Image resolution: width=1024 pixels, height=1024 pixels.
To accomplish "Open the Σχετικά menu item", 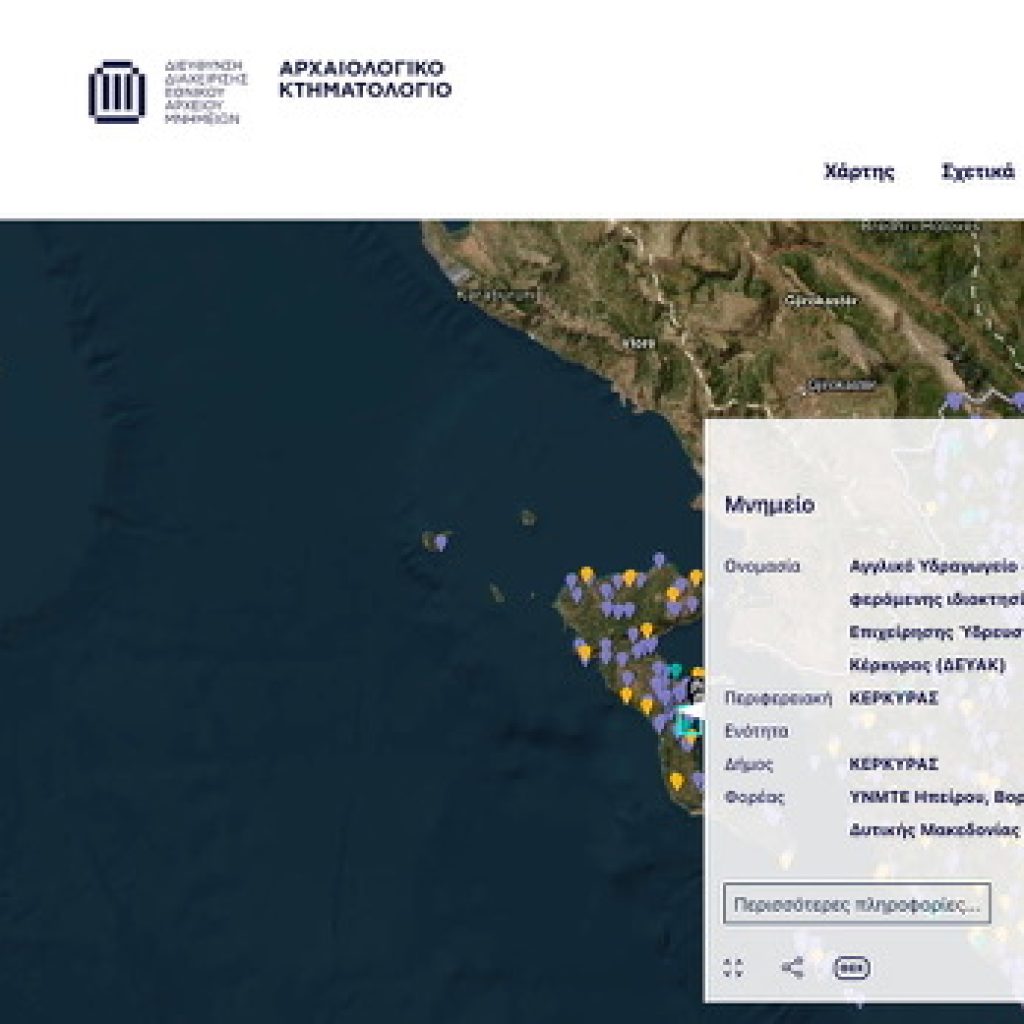I will [x=978, y=172].
